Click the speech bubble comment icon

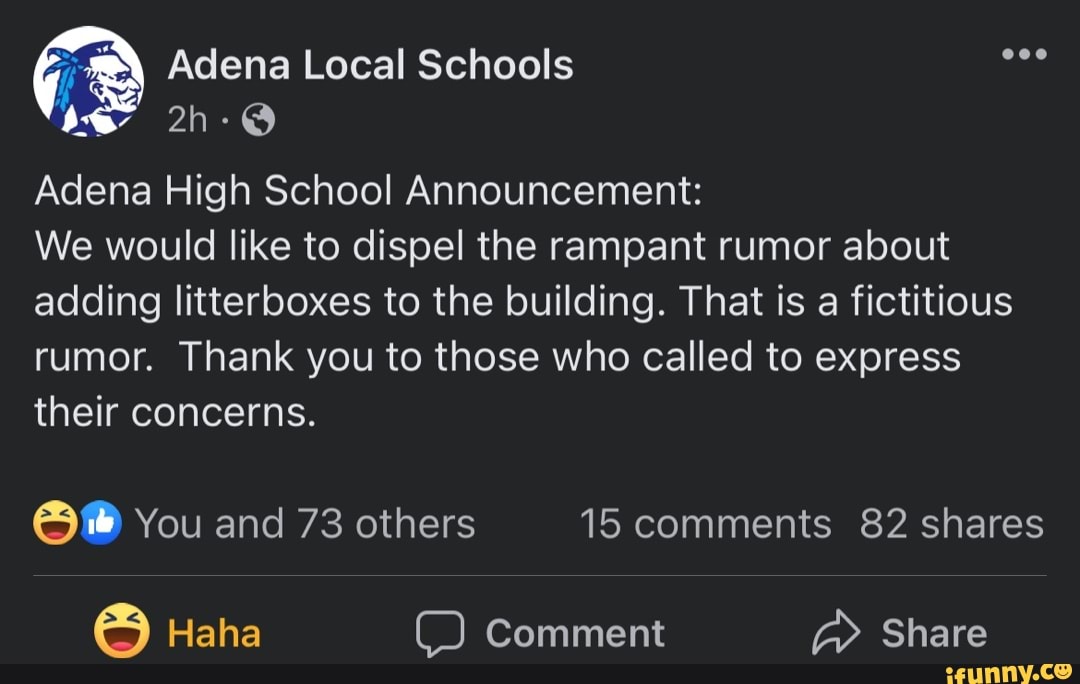pos(439,634)
